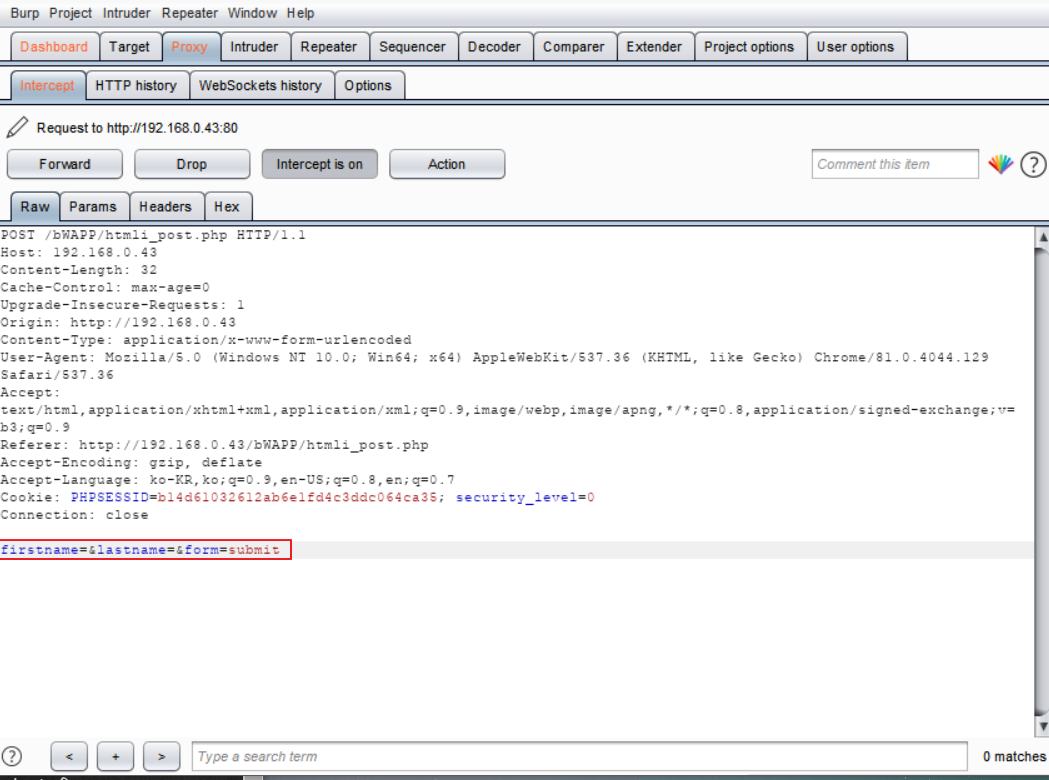Select the Intercept sub-tab

click(x=47, y=86)
